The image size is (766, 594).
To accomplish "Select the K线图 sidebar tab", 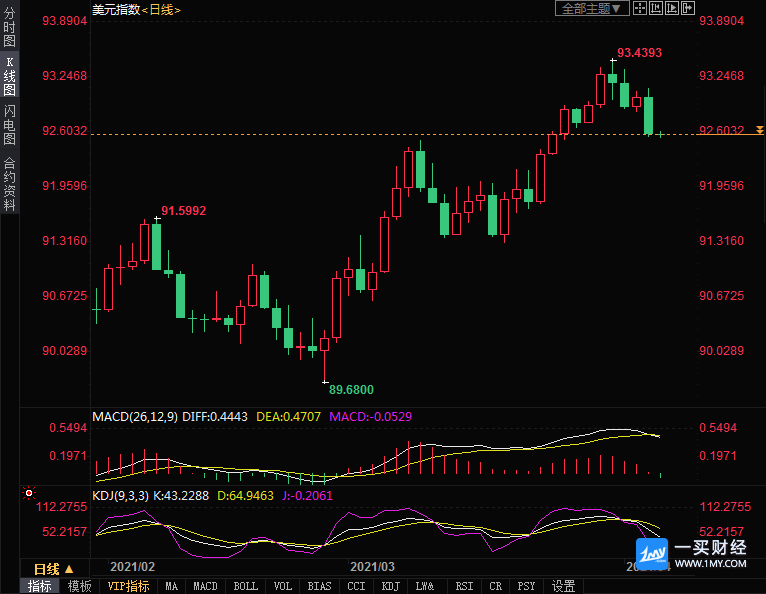I will (9, 76).
